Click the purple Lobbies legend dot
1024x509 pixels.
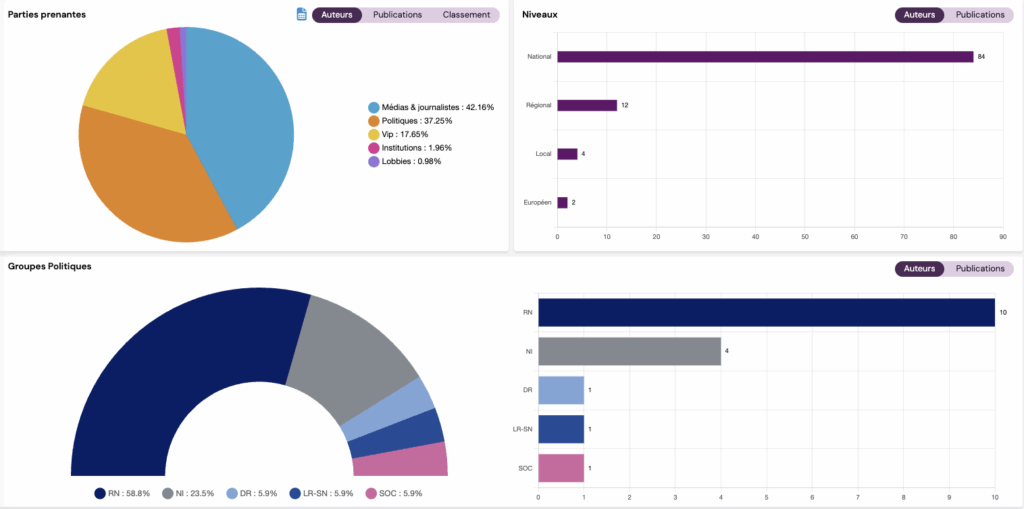(374, 161)
